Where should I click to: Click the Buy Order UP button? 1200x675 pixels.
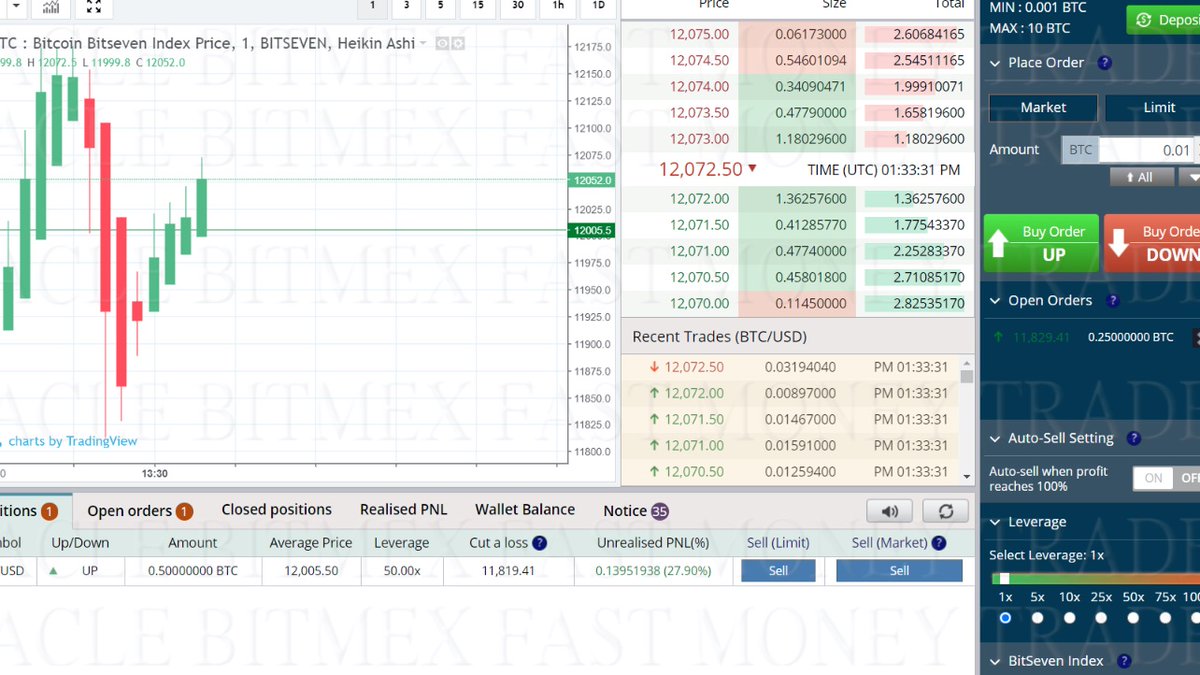click(x=1041, y=243)
